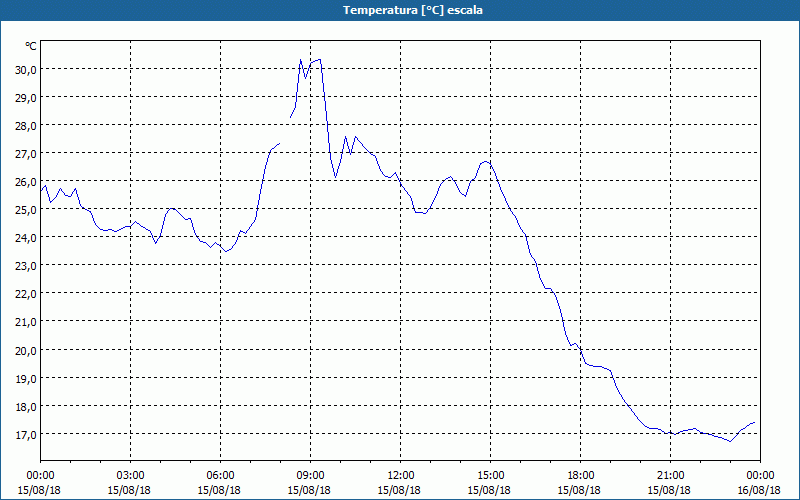Click the 12:00 time axis label
Image resolution: width=800 pixels, height=500 pixels.
[x=400, y=476]
